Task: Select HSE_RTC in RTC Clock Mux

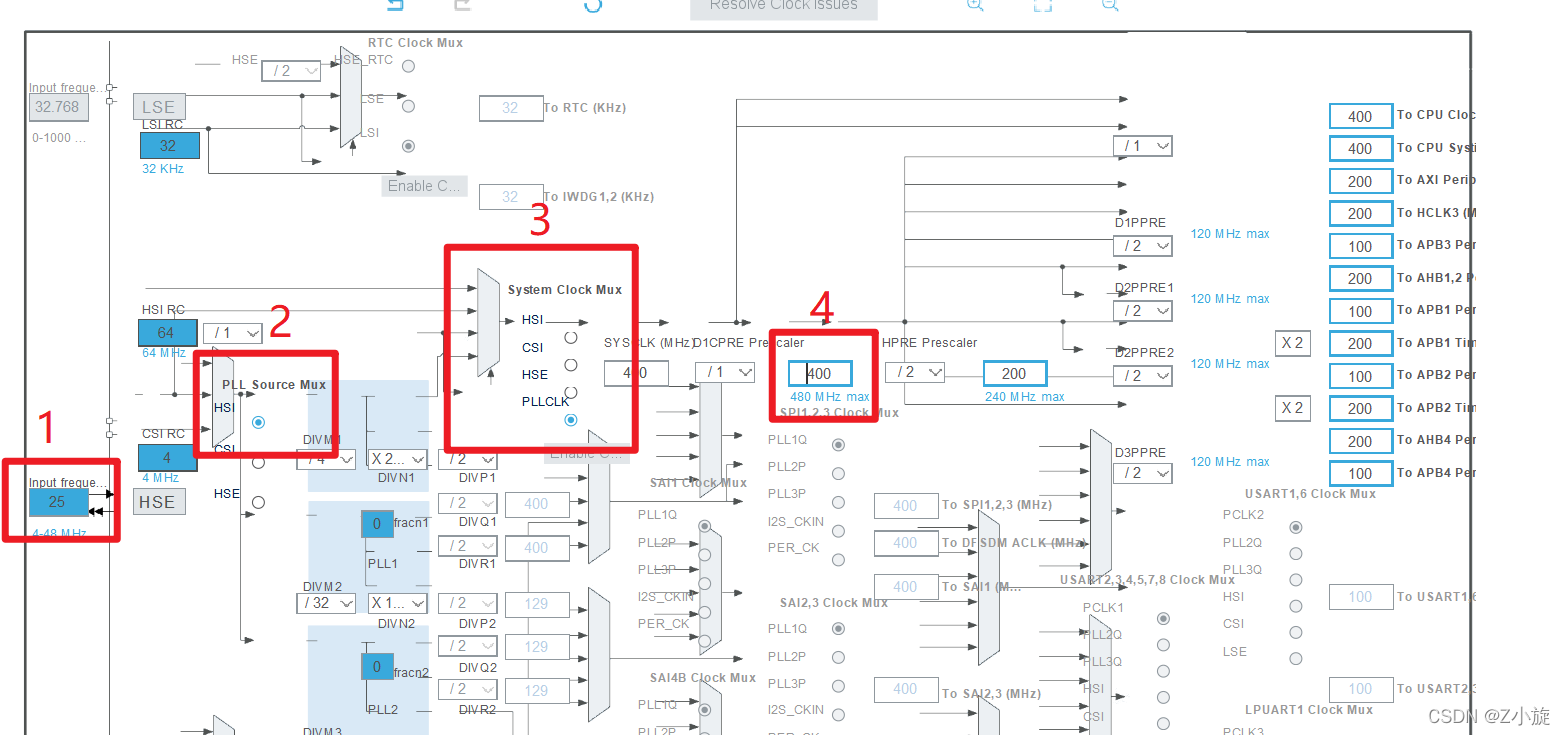Action: (408, 66)
